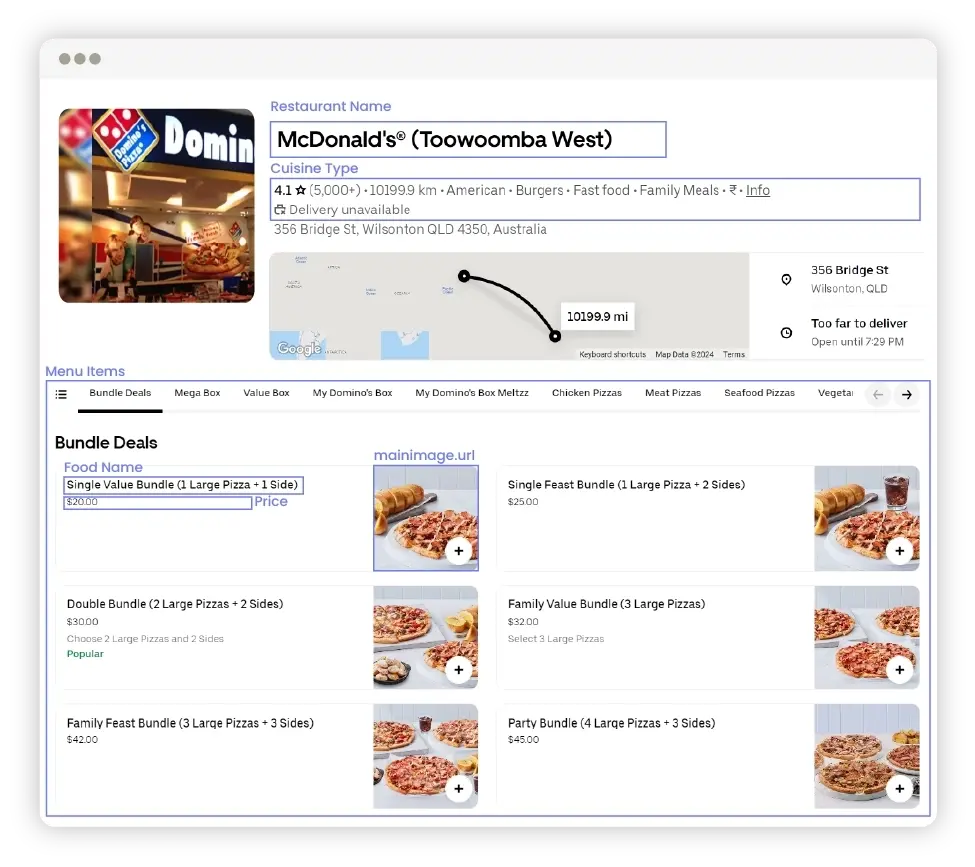
Task: Select the Bundle Deals tab
Action: click(x=120, y=393)
